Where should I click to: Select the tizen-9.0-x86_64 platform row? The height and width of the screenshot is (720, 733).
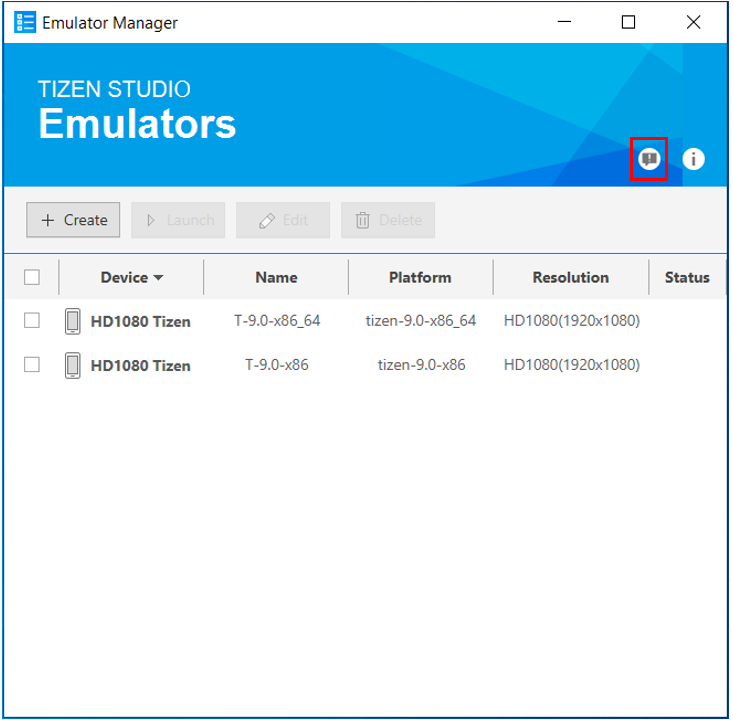click(x=420, y=321)
